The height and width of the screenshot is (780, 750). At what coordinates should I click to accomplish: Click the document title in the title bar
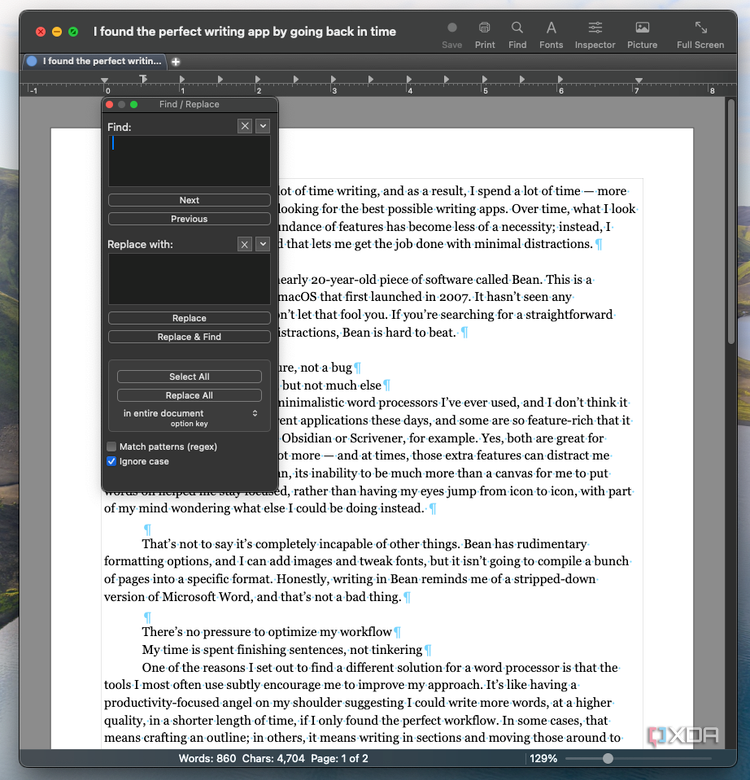pyautogui.click(x=245, y=31)
